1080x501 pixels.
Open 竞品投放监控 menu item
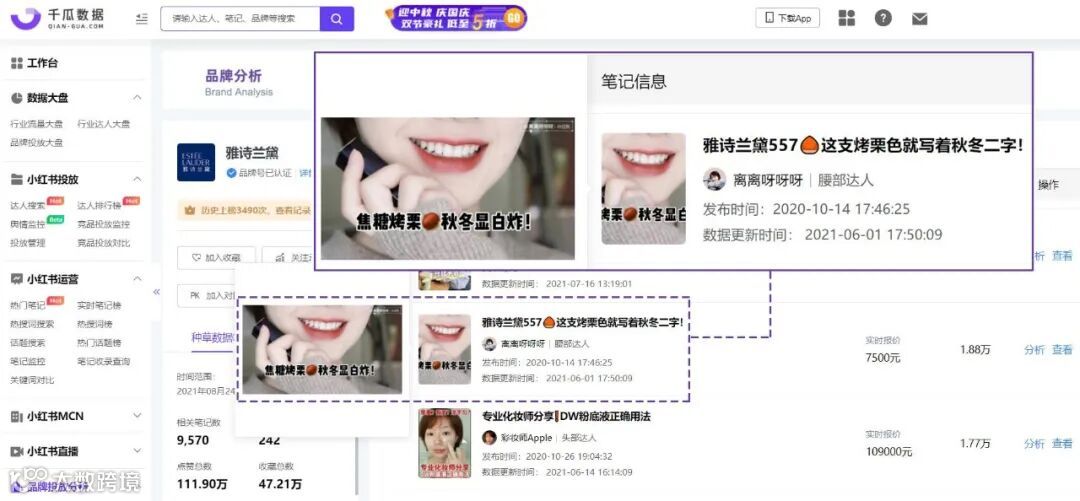click(x=103, y=224)
